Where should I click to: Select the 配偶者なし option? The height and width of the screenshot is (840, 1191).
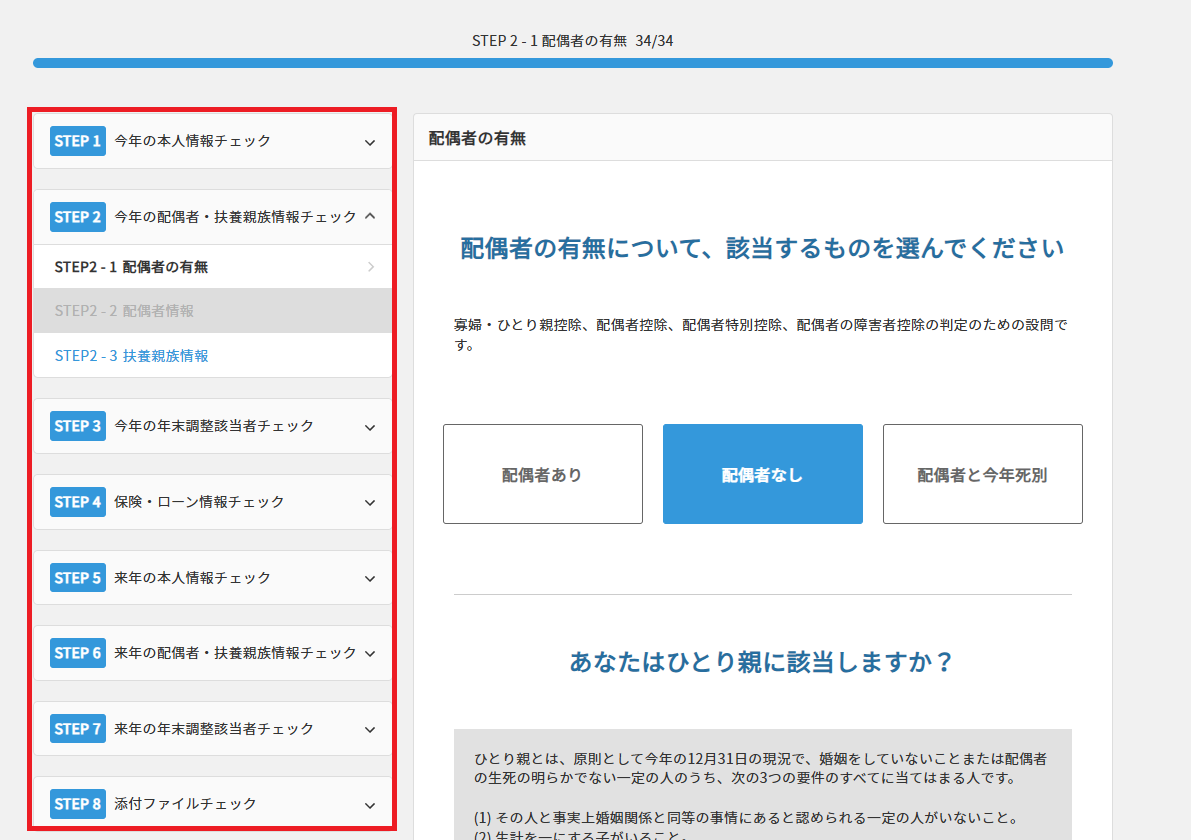click(x=762, y=474)
